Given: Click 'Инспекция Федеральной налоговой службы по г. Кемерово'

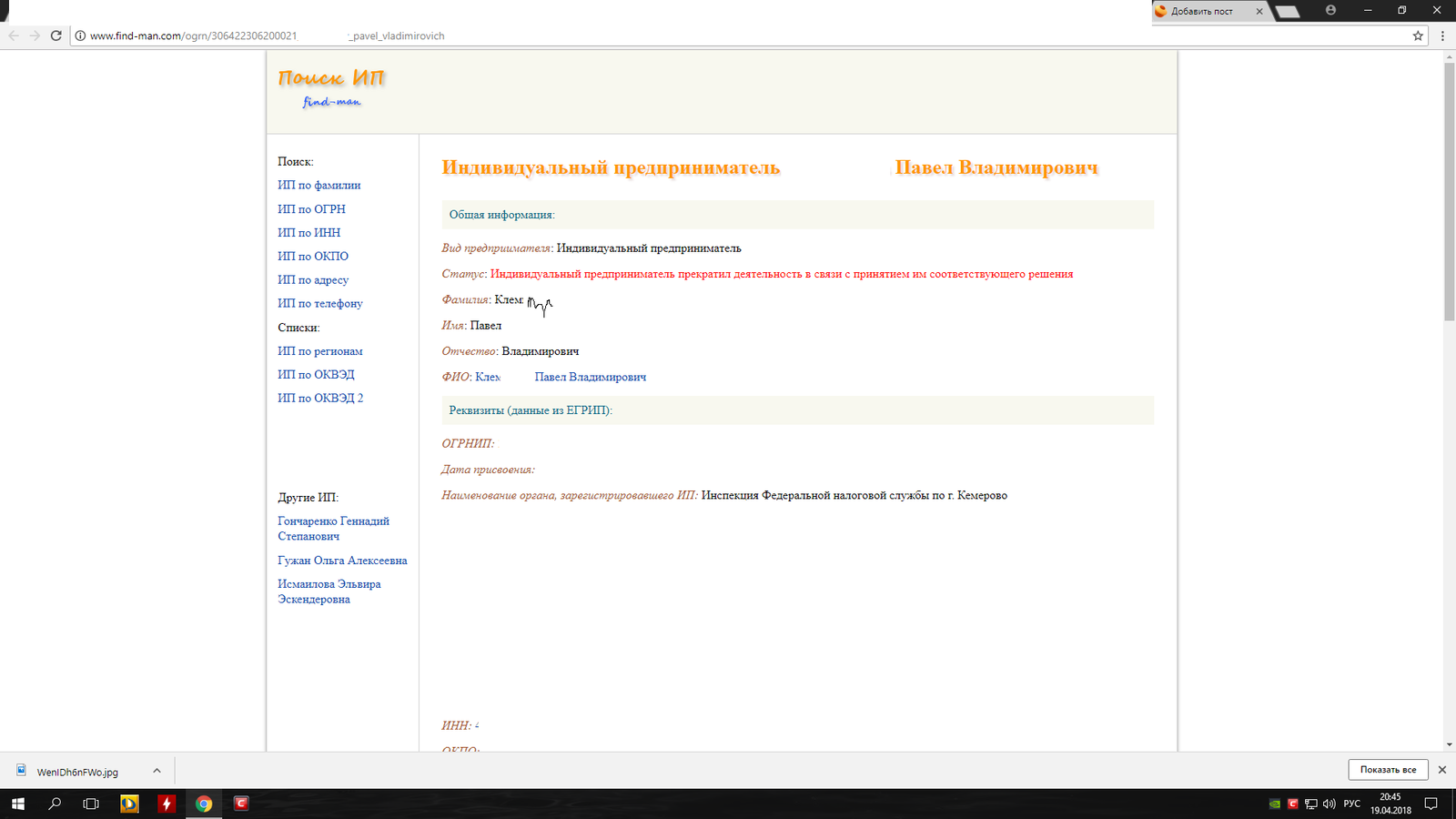Looking at the screenshot, I should 854,495.
